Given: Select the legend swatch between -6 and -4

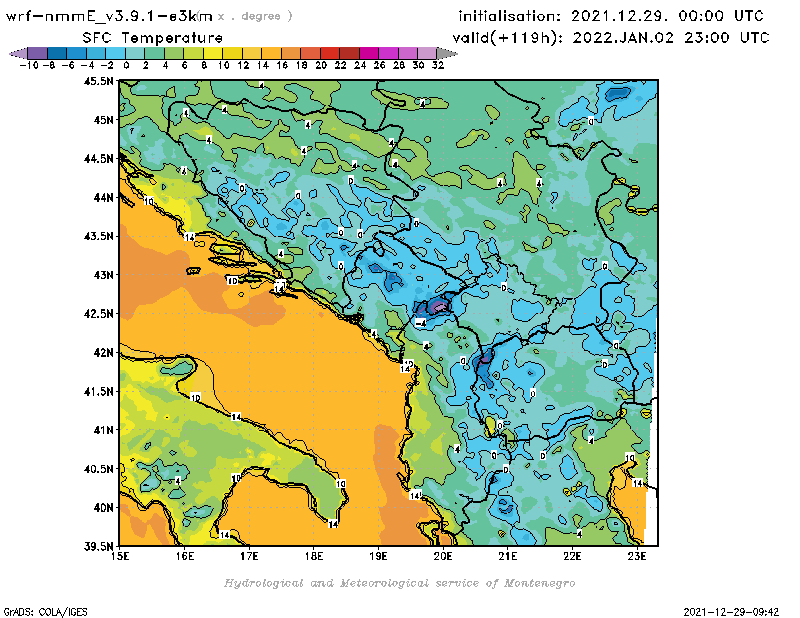Looking at the screenshot, I should pos(77,53).
